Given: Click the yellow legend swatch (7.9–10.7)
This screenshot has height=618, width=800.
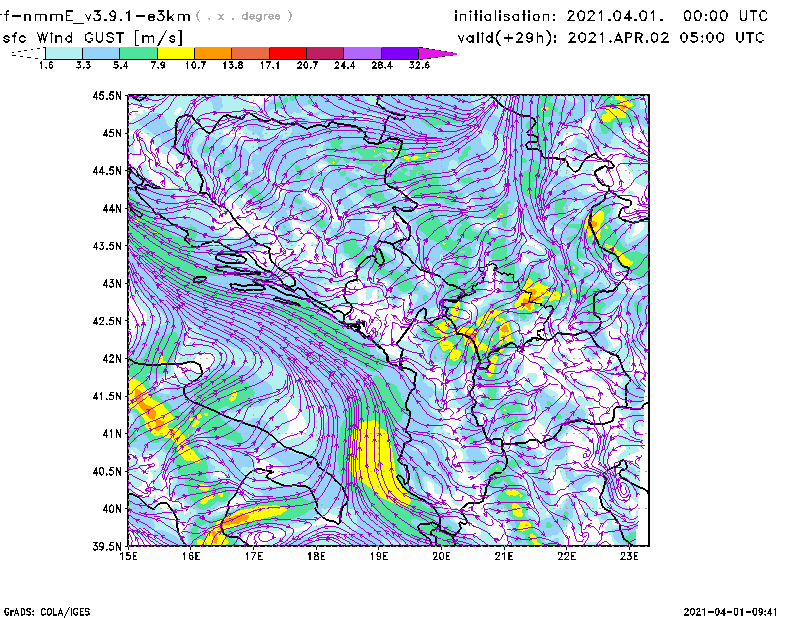Looking at the screenshot, I should [x=176, y=53].
